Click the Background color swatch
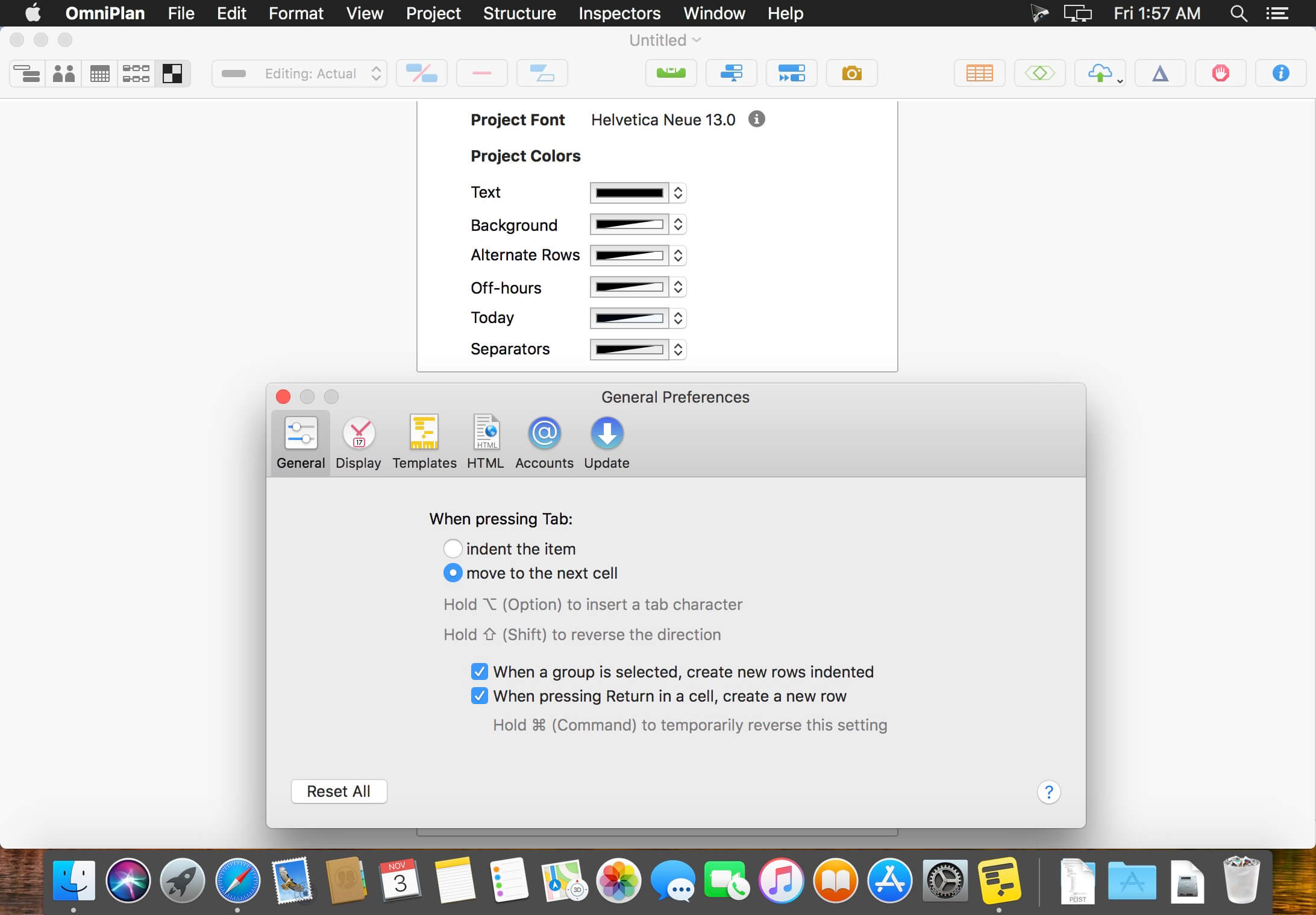Viewport: 1316px width, 915px height. pyautogui.click(x=629, y=224)
